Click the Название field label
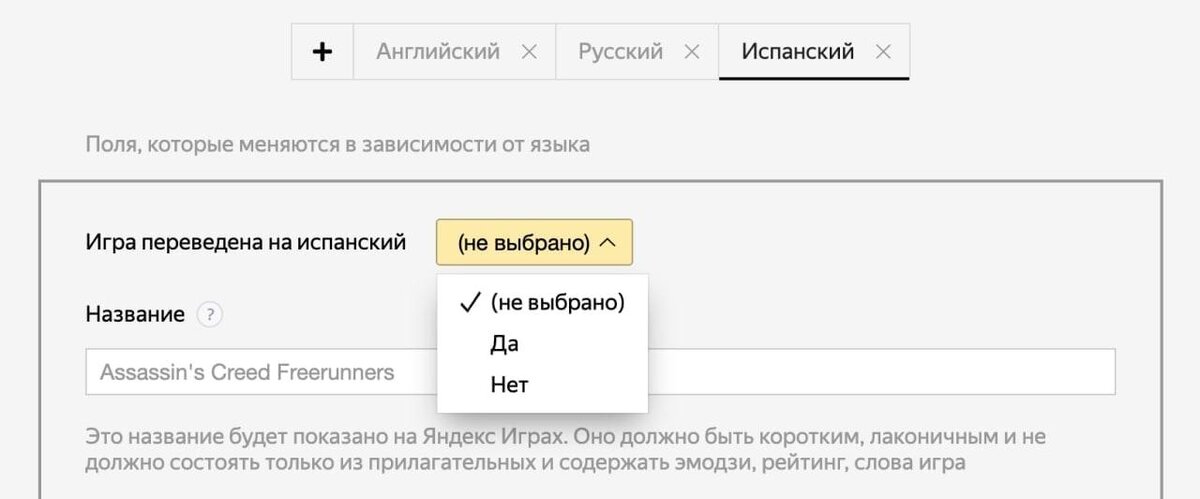Image resolution: width=1200 pixels, height=499 pixels. pyautogui.click(x=135, y=314)
